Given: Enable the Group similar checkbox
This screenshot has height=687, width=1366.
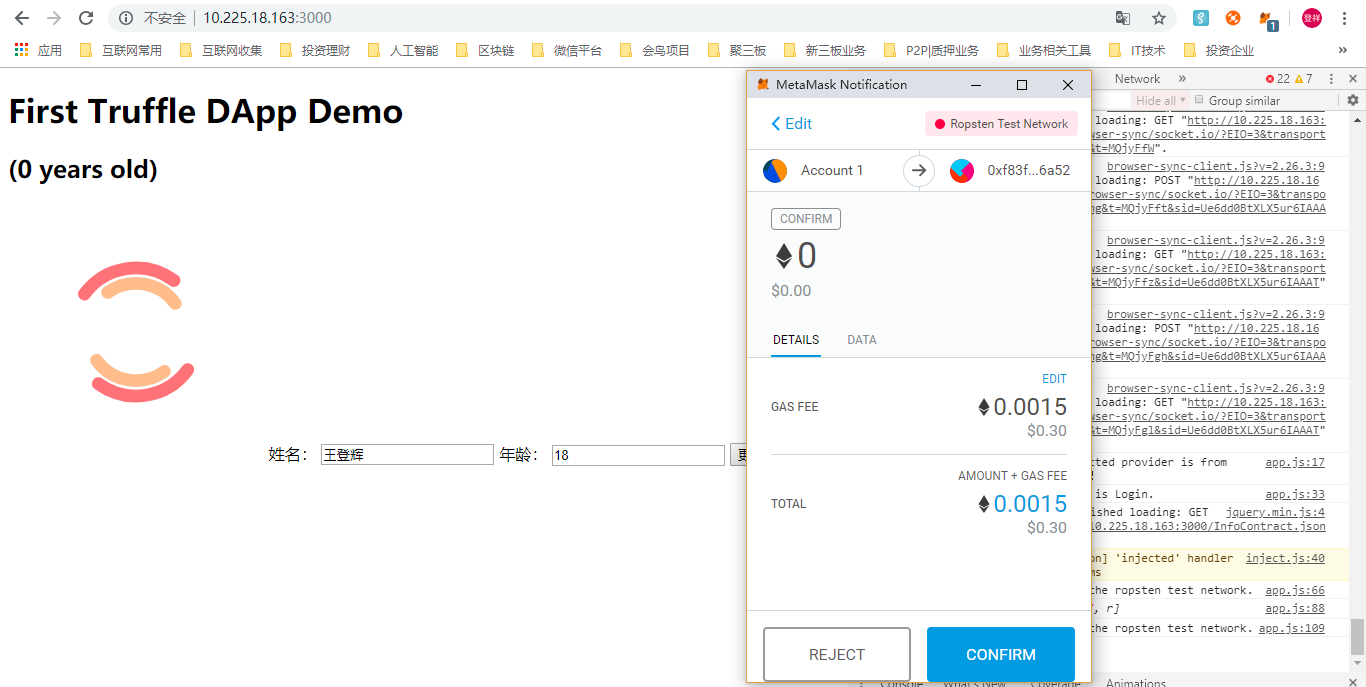Looking at the screenshot, I should point(1199,100).
